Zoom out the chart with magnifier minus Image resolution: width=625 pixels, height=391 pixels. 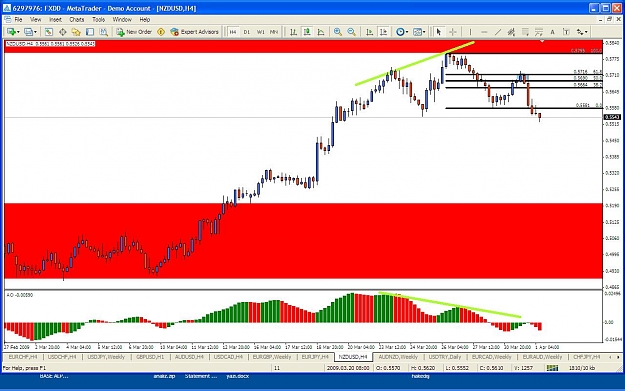[351, 32]
